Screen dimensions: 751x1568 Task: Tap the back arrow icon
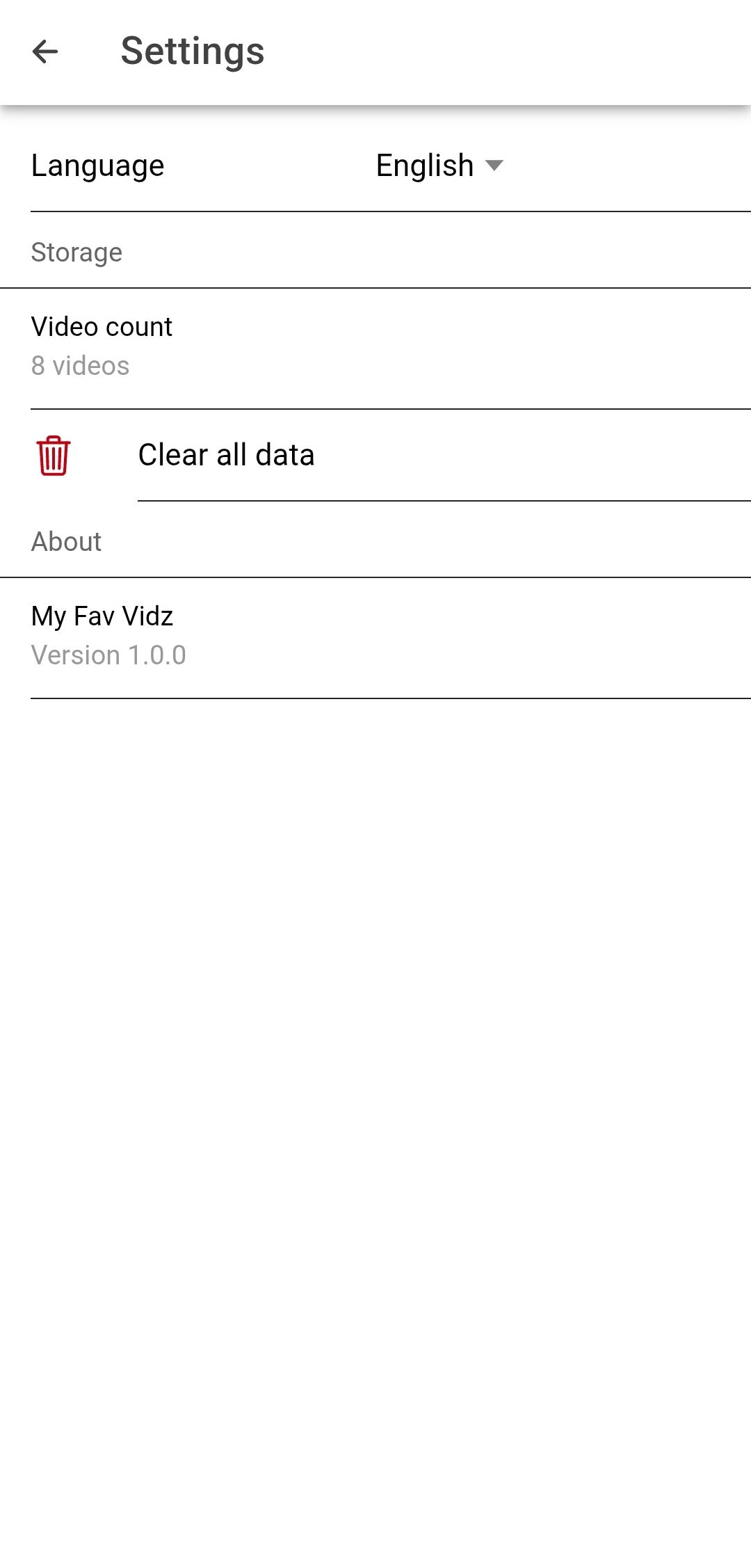coord(45,51)
